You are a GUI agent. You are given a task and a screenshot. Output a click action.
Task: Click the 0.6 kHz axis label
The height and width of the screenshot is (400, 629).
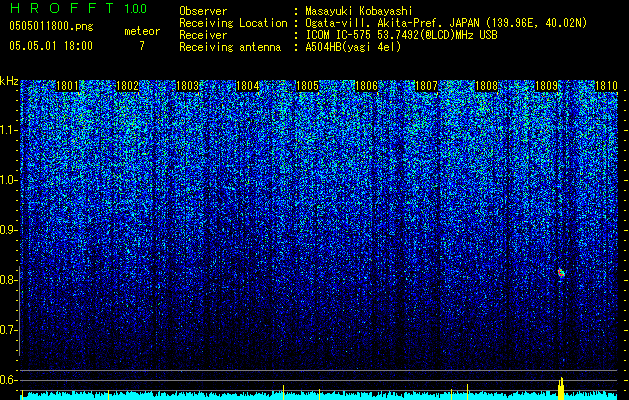point(8,380)
